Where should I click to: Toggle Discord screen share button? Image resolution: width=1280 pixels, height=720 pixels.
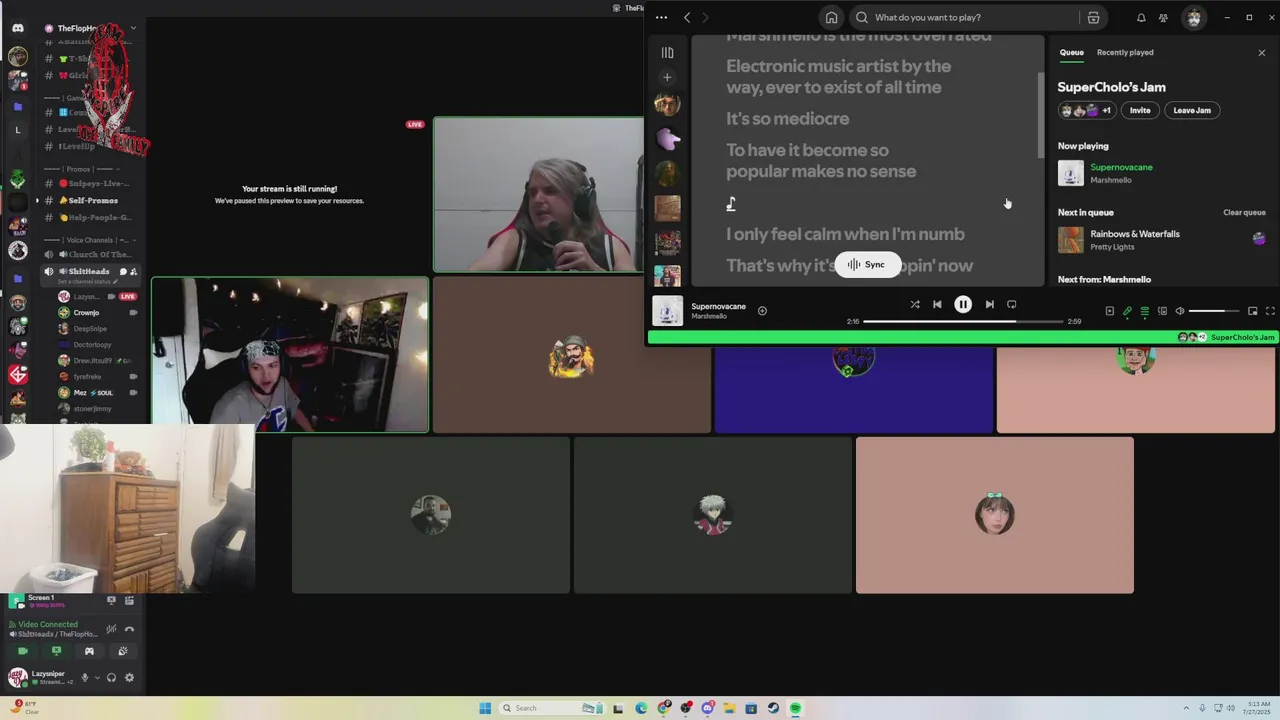56,651
